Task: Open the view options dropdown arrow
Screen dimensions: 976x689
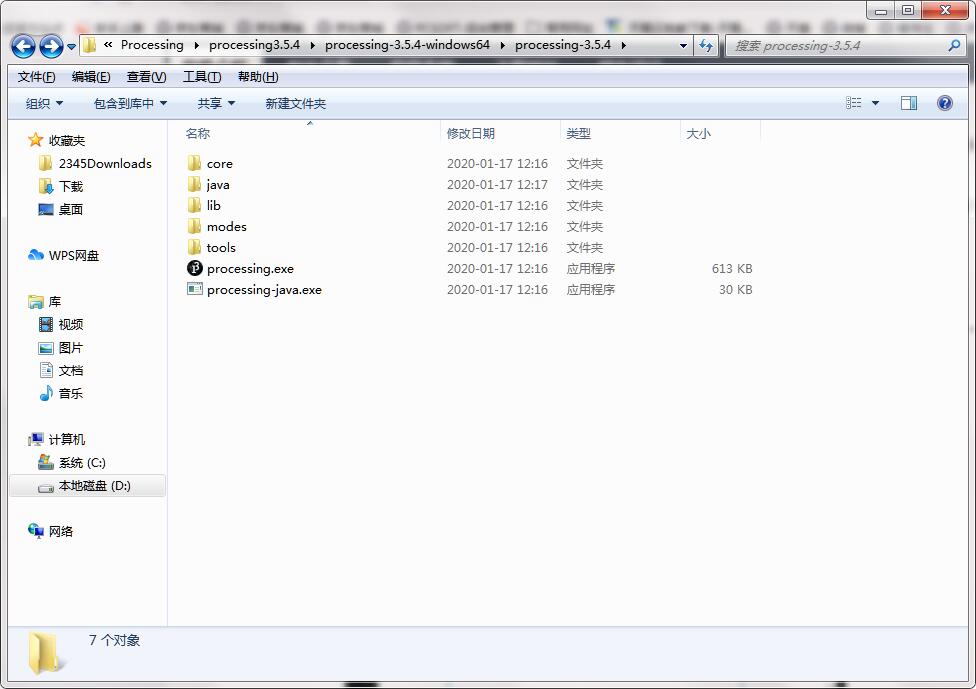Action: [x=875, y=103]
